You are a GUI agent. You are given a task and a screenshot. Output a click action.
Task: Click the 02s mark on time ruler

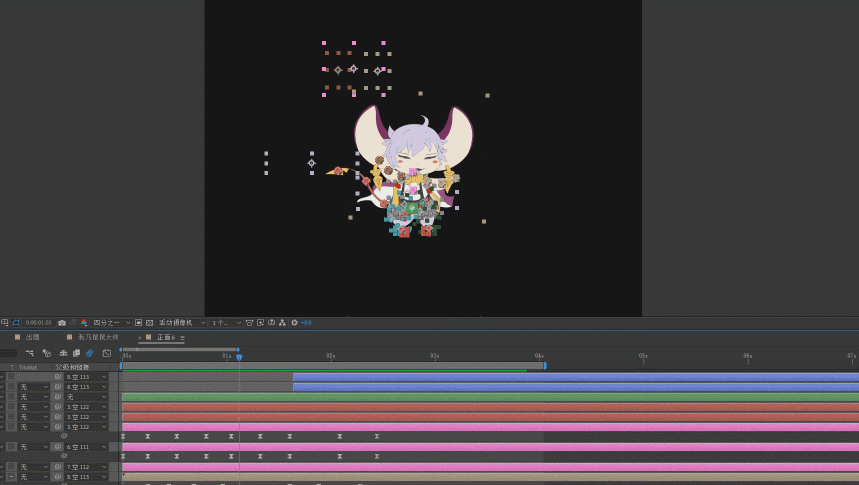click(x=331, y=356)
